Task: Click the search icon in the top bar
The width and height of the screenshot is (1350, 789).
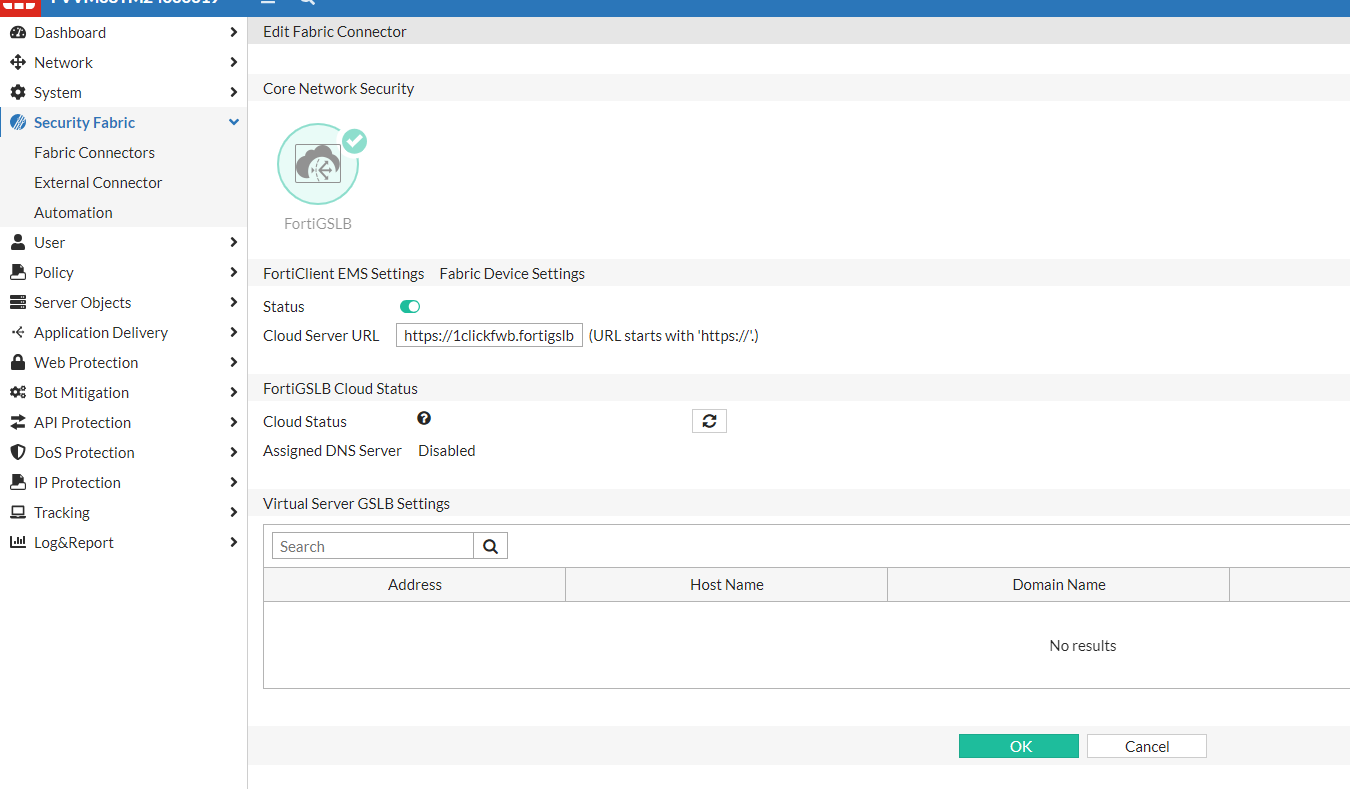Action: click(x=306, y=3)
